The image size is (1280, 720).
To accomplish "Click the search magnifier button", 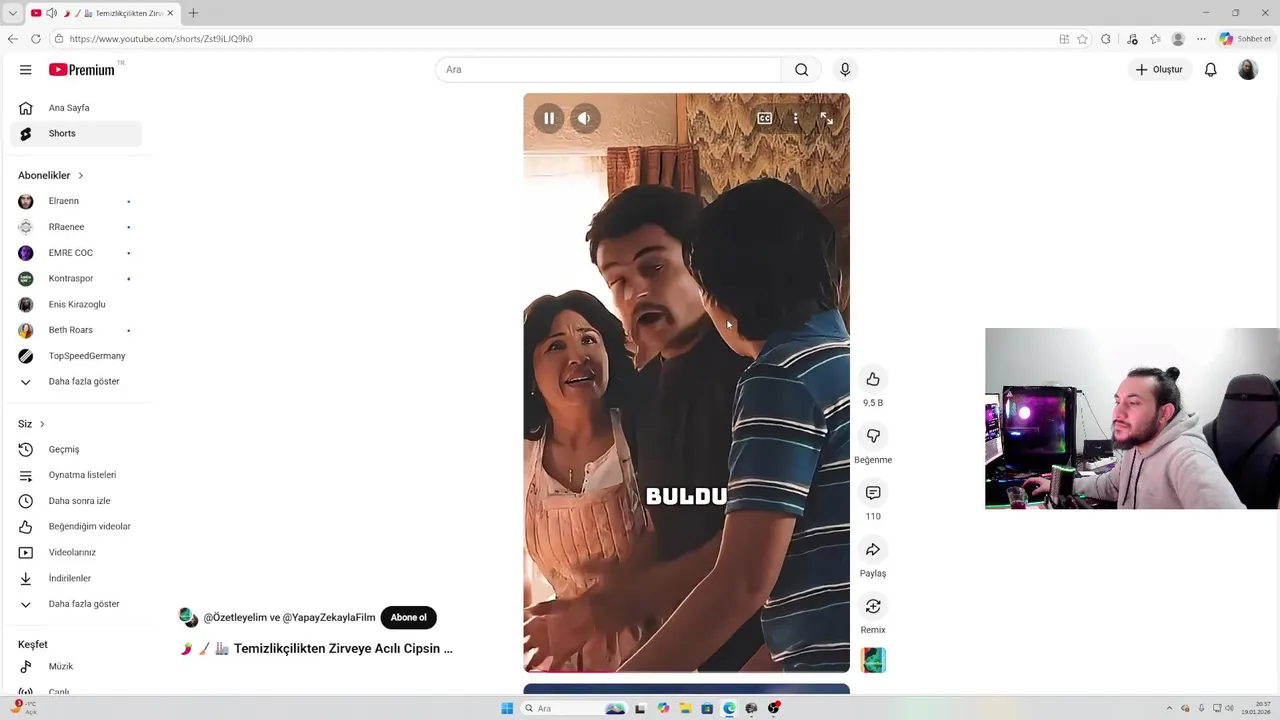I will 801,70.
